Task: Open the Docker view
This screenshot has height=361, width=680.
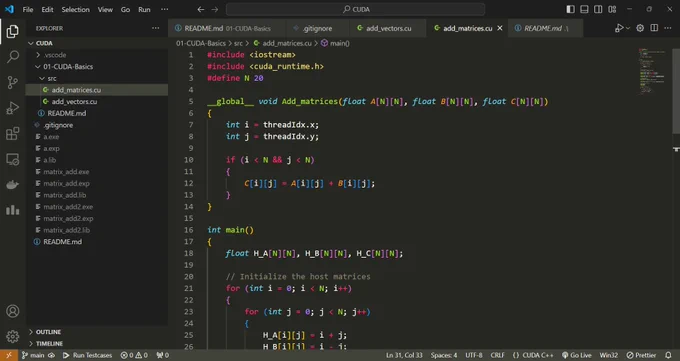Action: pos(13,184)
